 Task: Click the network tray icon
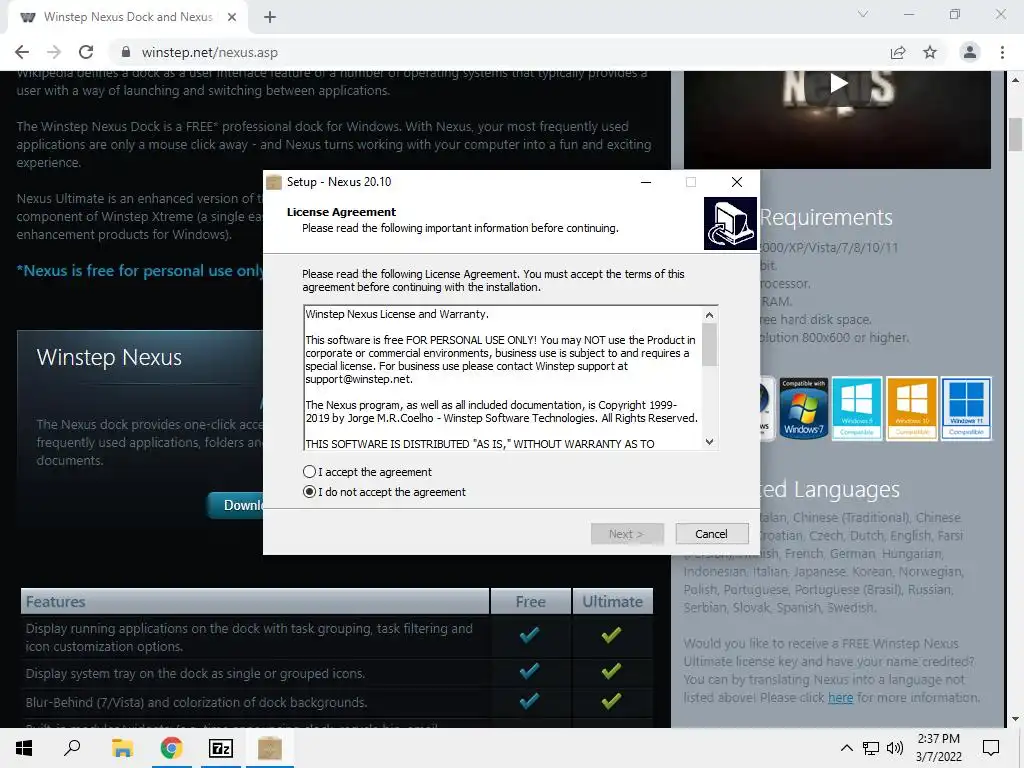(871, 748)
